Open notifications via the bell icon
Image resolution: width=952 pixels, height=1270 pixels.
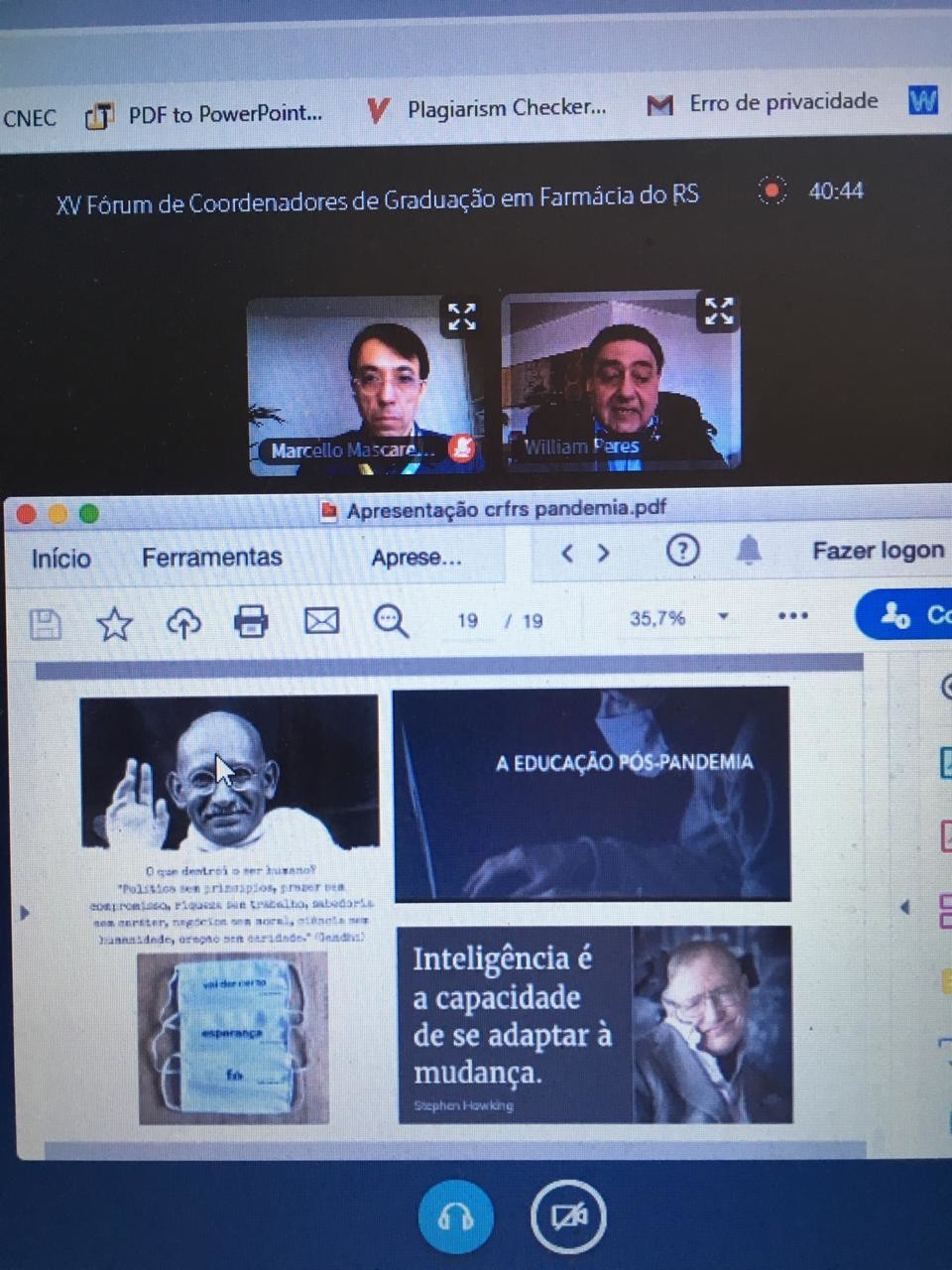pos(749,549)
